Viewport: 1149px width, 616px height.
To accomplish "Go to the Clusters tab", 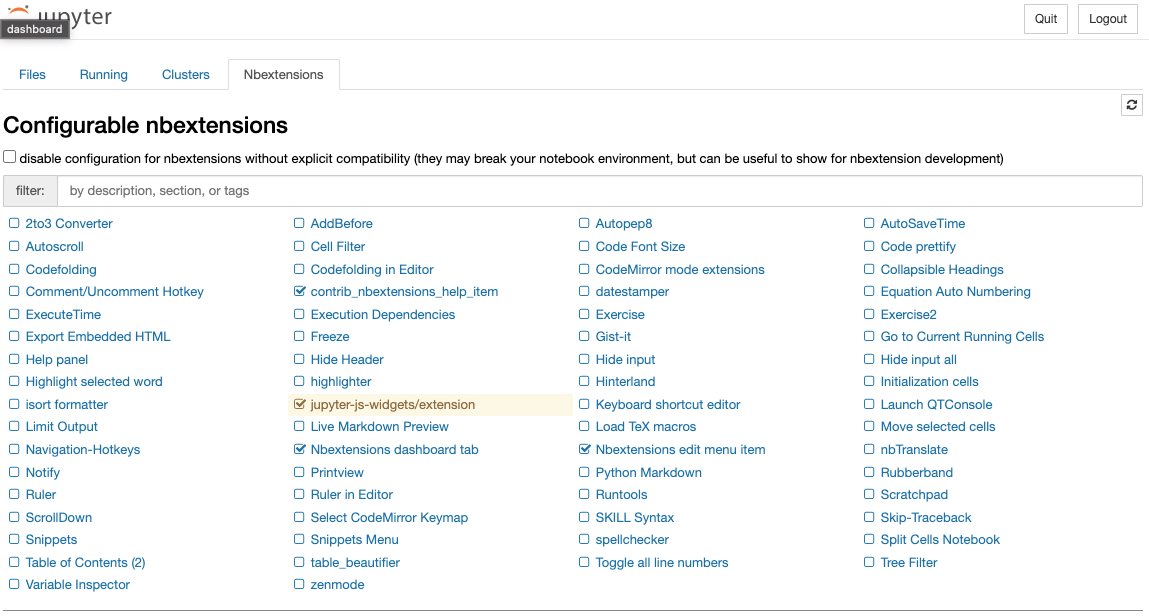I will click(x=186, y=75).
